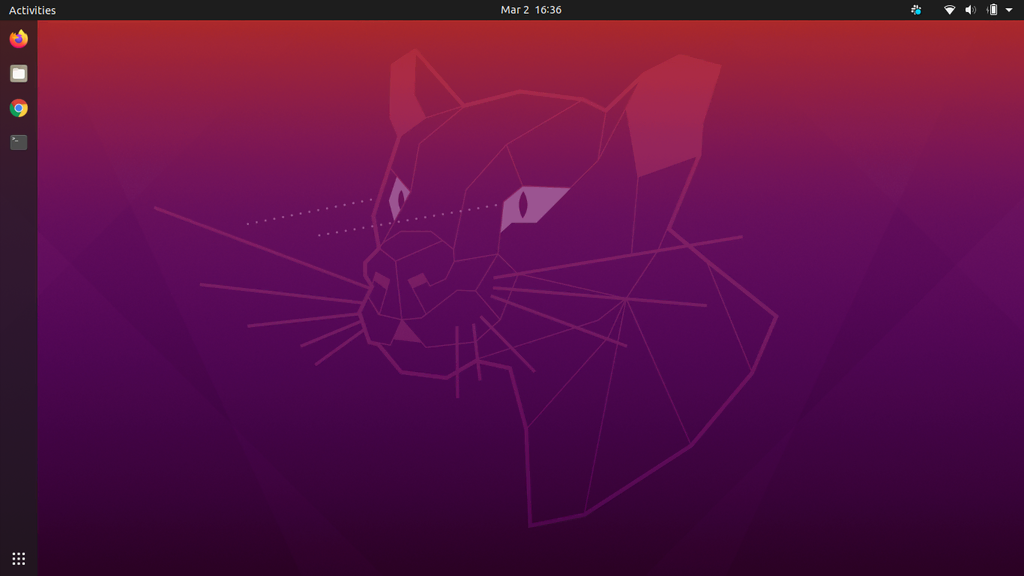Screen dimensions: 1024x576
Task: Expand the system menu arrow
Action: point(1009,10)
